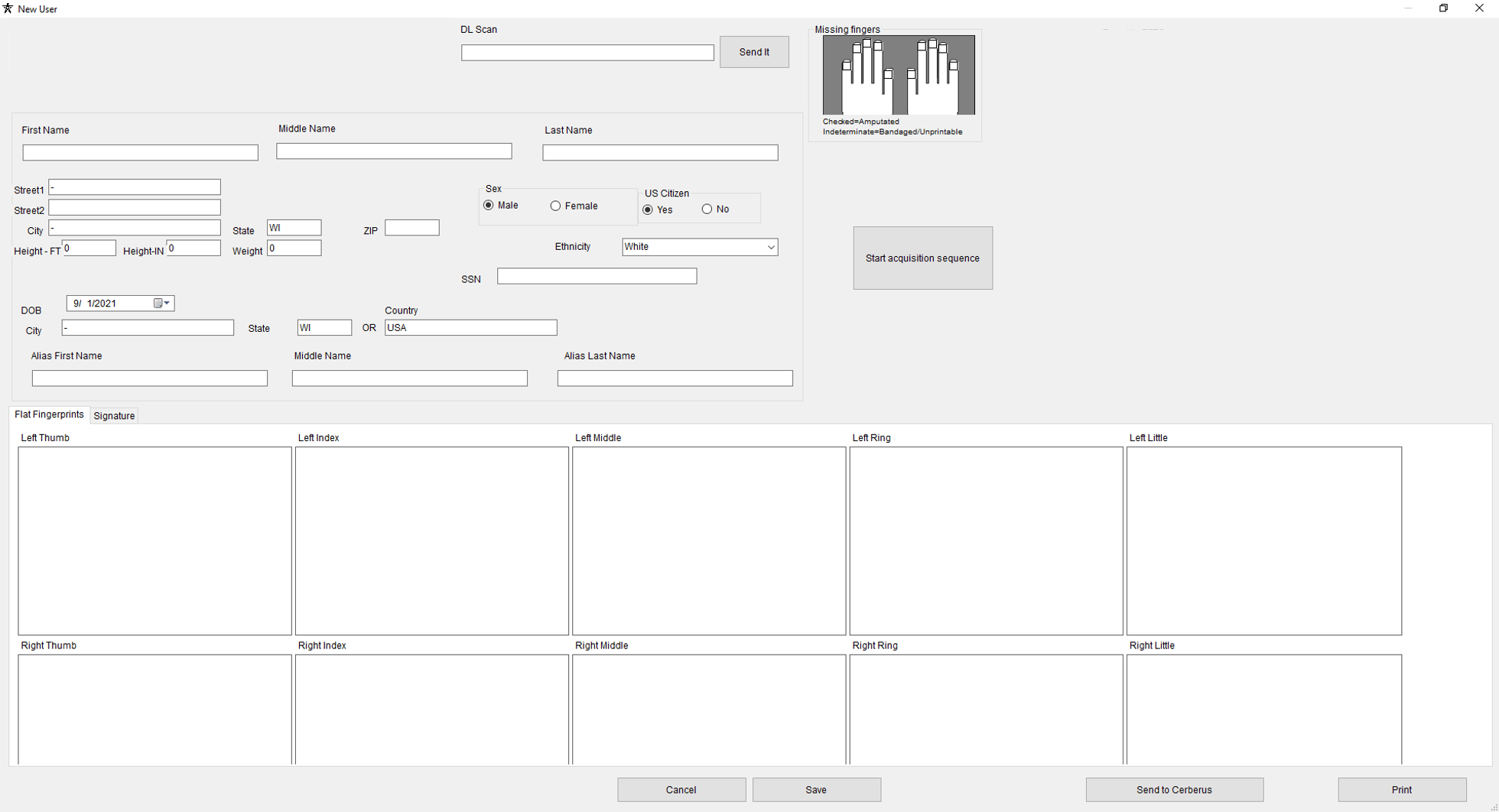Image resolution: width=1499 pixels, height=812 pixels.
Task: Start the acquisition sequence
Action: tap(922, 258)
